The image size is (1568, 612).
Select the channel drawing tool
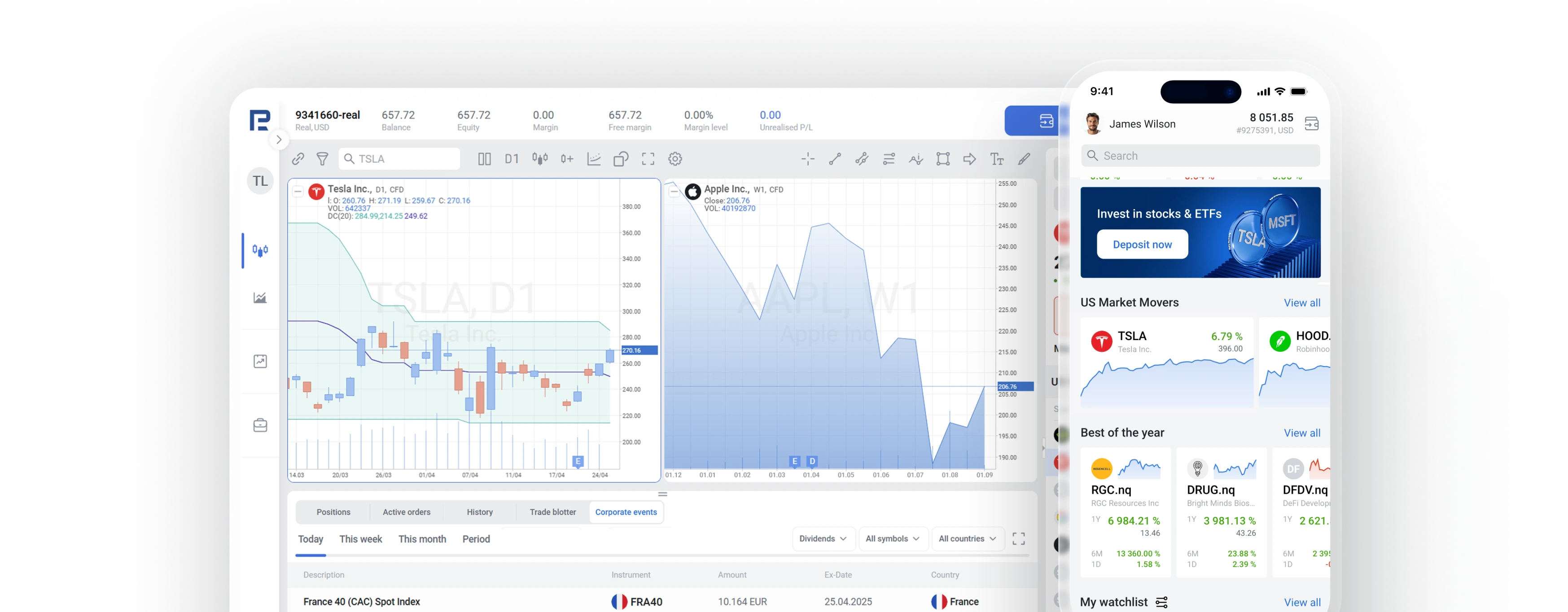862,159
